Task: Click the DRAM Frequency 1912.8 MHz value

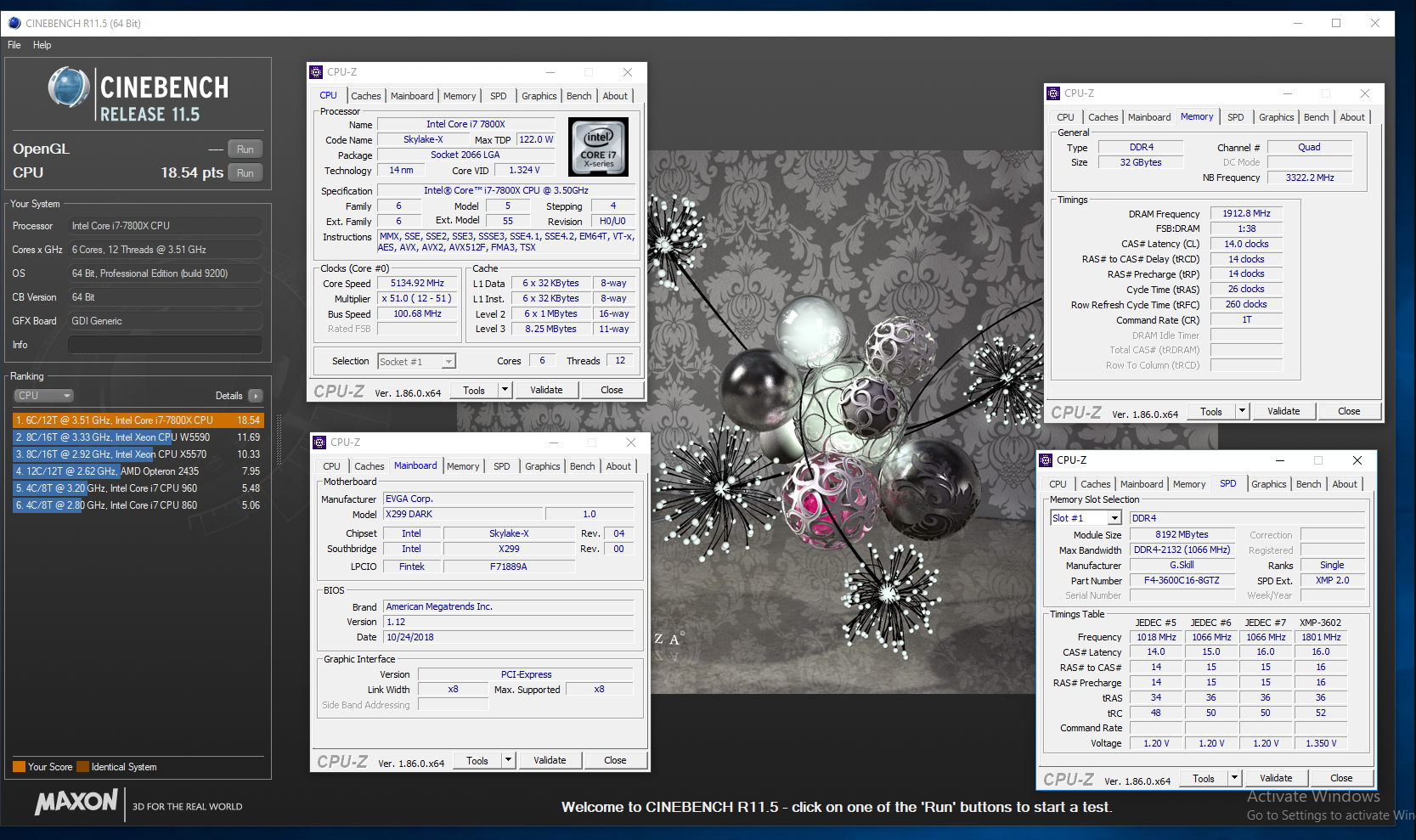Action: tap(1246, 214)
